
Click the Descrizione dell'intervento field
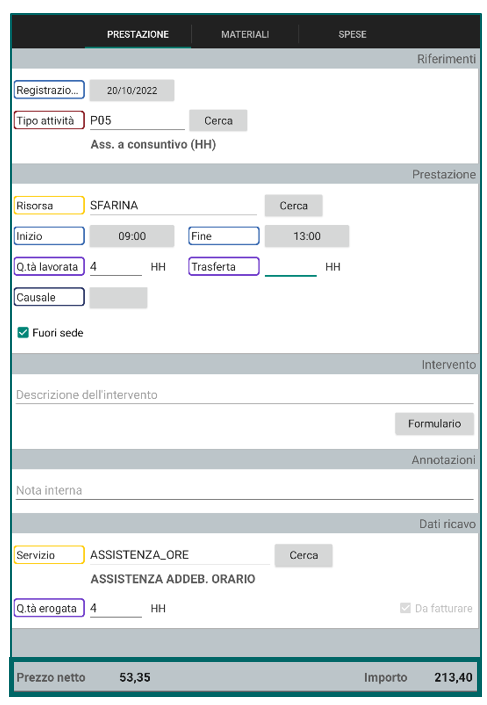point(245,395)
